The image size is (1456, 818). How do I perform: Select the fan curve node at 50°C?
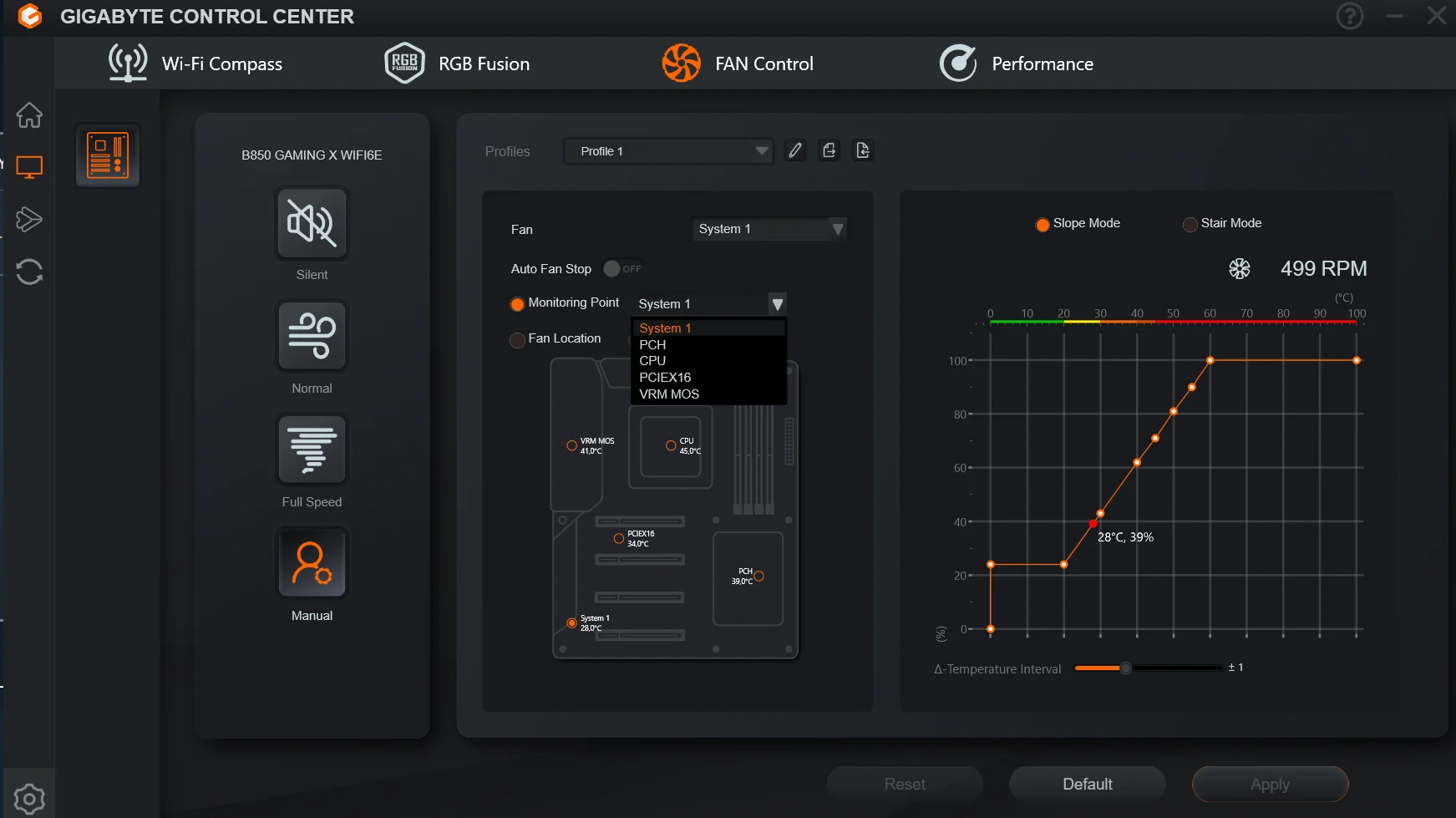tap(1174, 411)
